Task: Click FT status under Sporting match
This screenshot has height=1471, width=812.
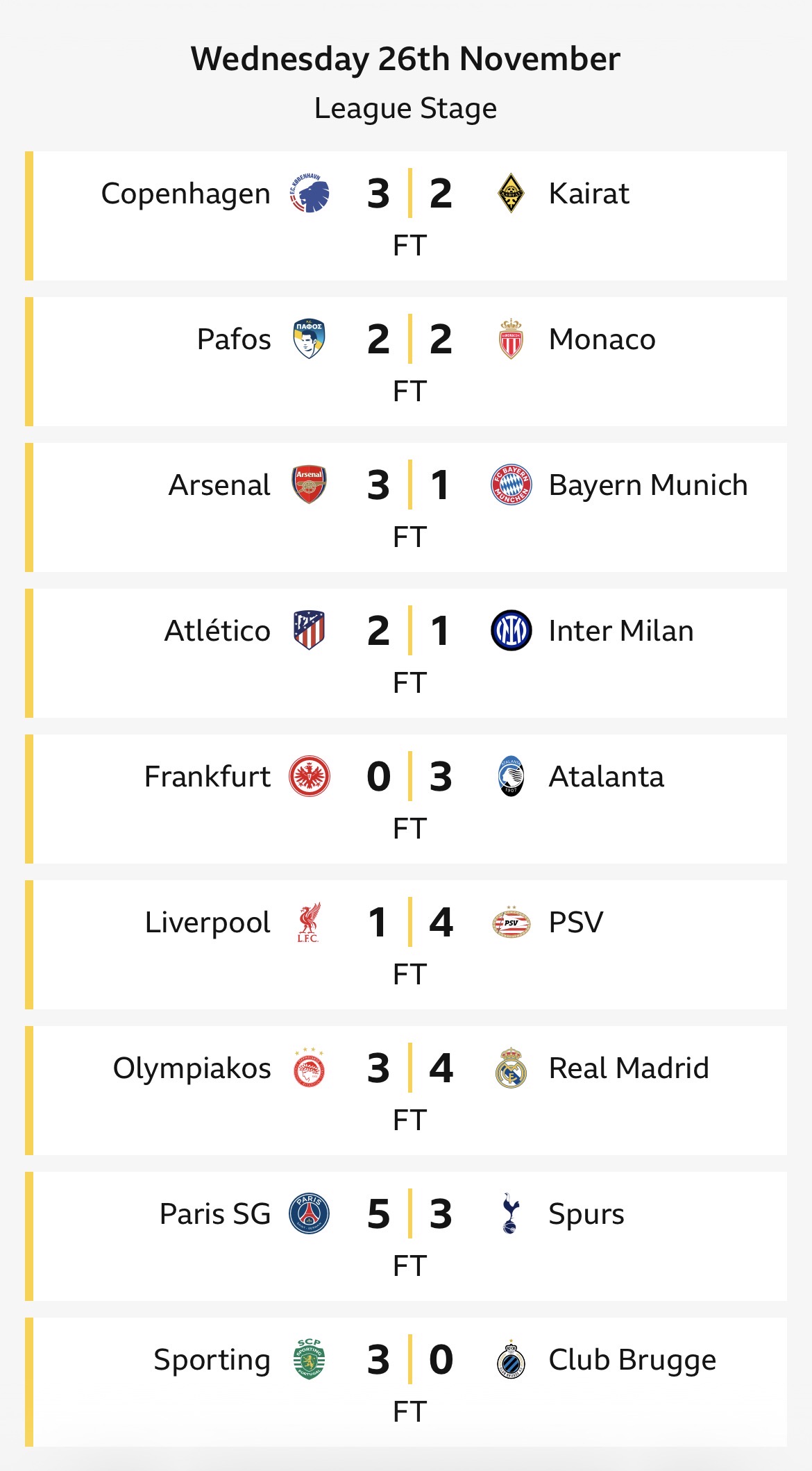Action: (409, 1411)
